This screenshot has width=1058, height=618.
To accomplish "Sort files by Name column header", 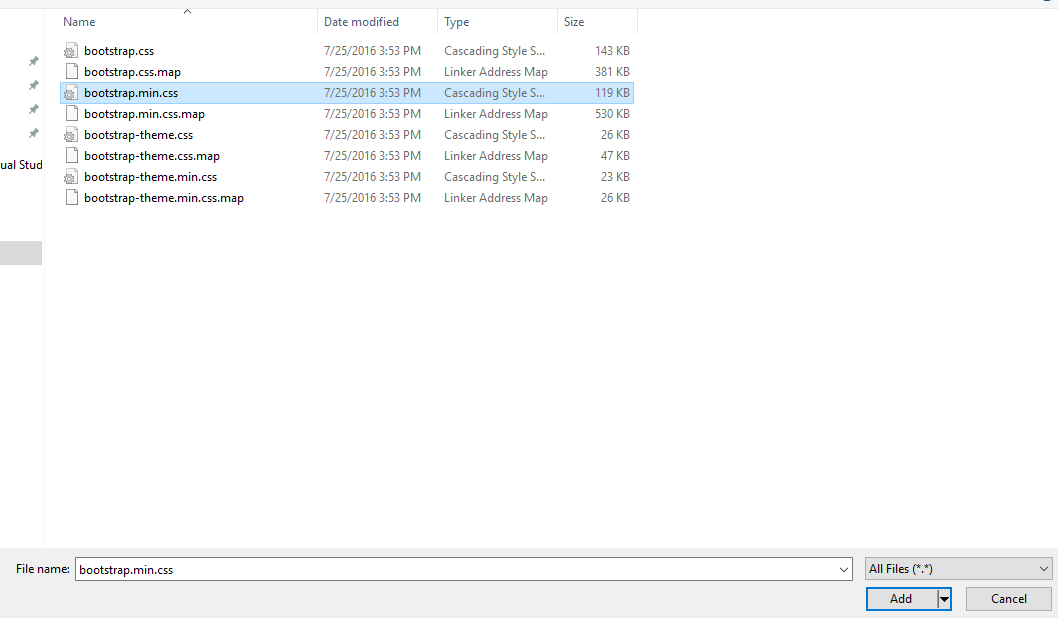I will pos(80,22).
